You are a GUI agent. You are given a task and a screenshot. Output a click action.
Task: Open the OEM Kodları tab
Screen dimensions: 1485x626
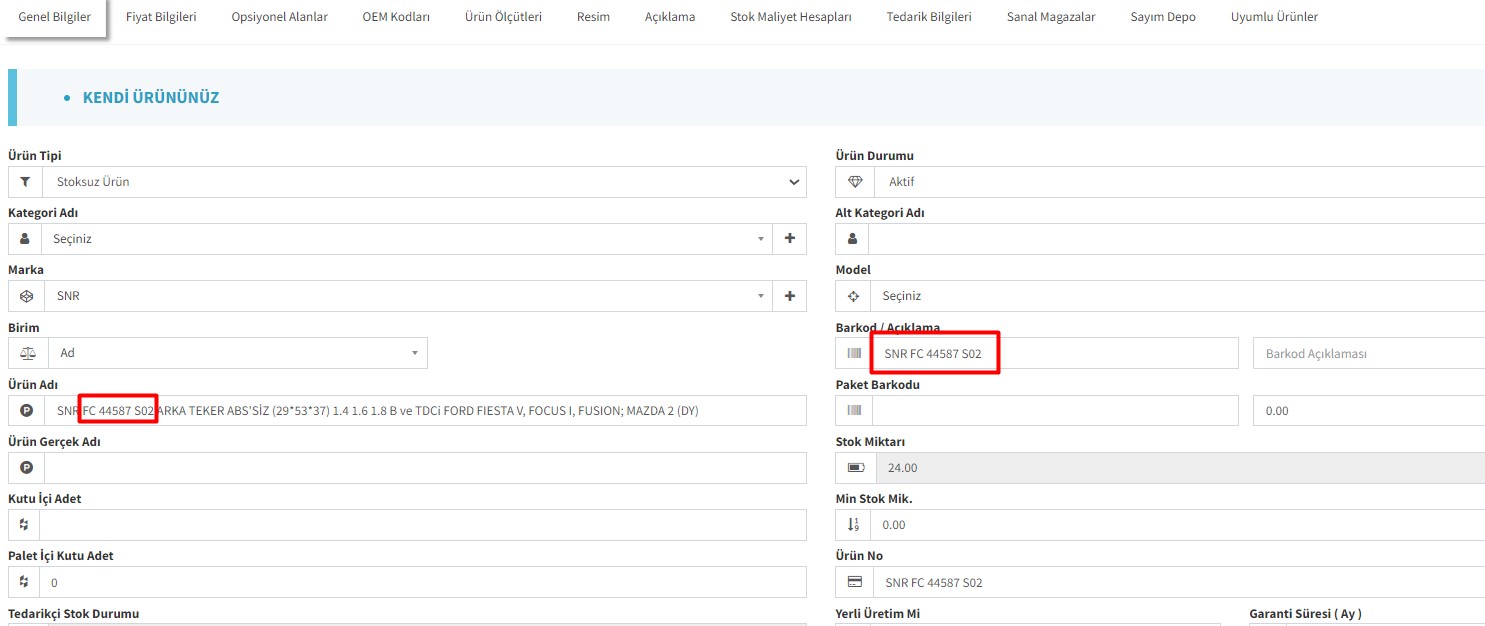[396, 17]
